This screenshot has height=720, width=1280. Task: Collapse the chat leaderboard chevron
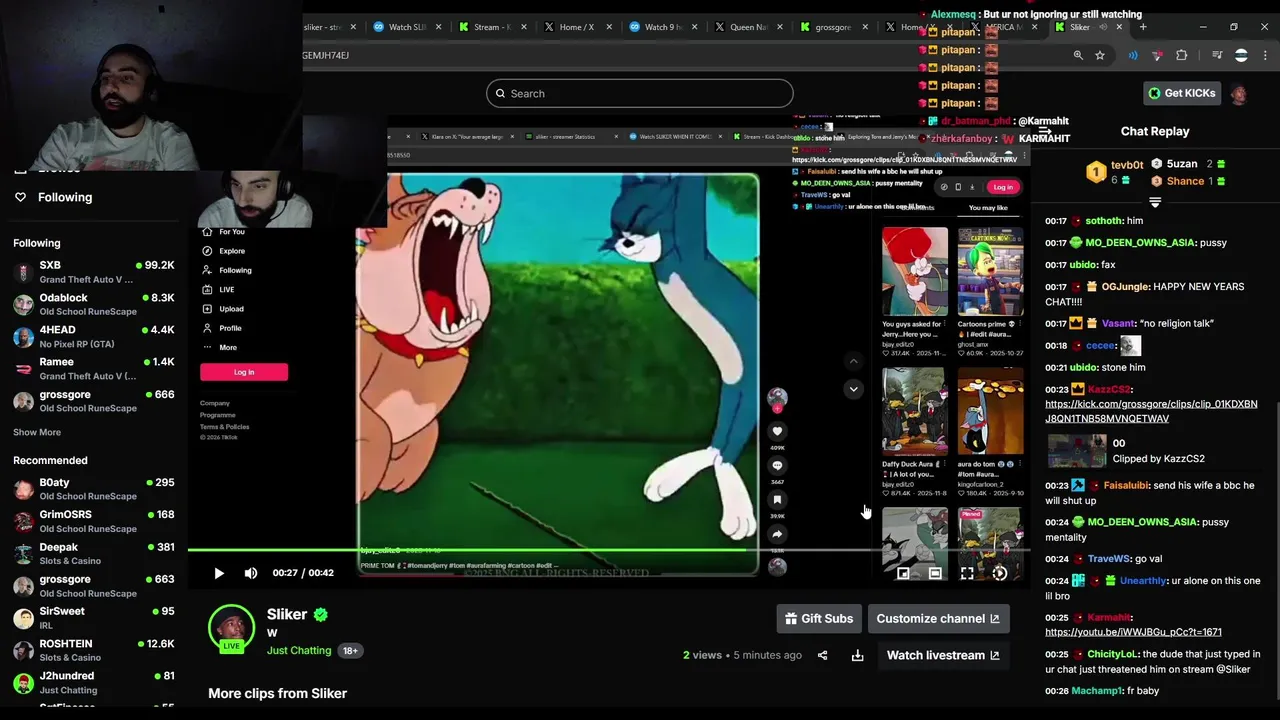point(1155,203)
